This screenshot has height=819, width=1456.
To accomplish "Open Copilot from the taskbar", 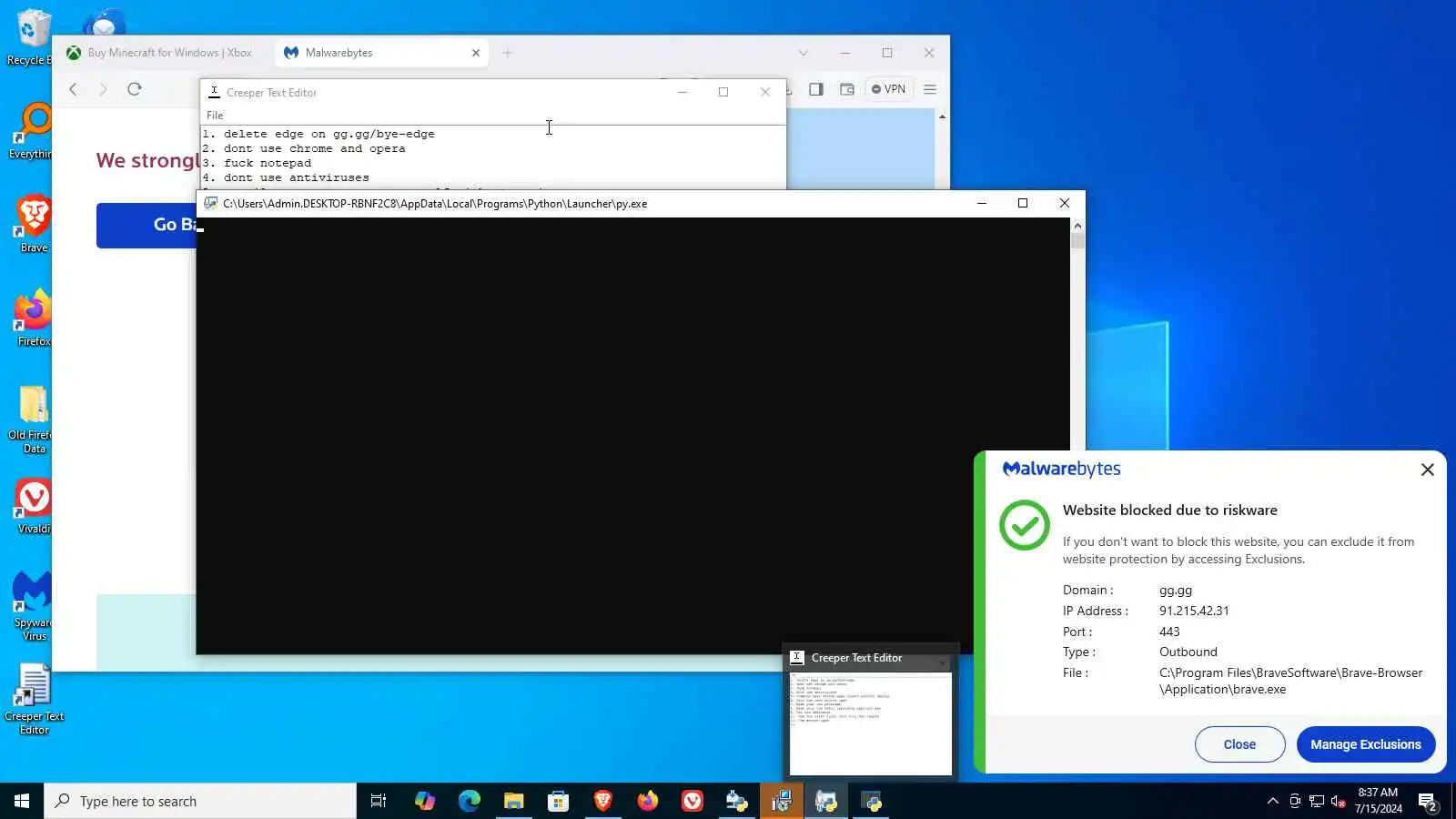I will [424, 801].
